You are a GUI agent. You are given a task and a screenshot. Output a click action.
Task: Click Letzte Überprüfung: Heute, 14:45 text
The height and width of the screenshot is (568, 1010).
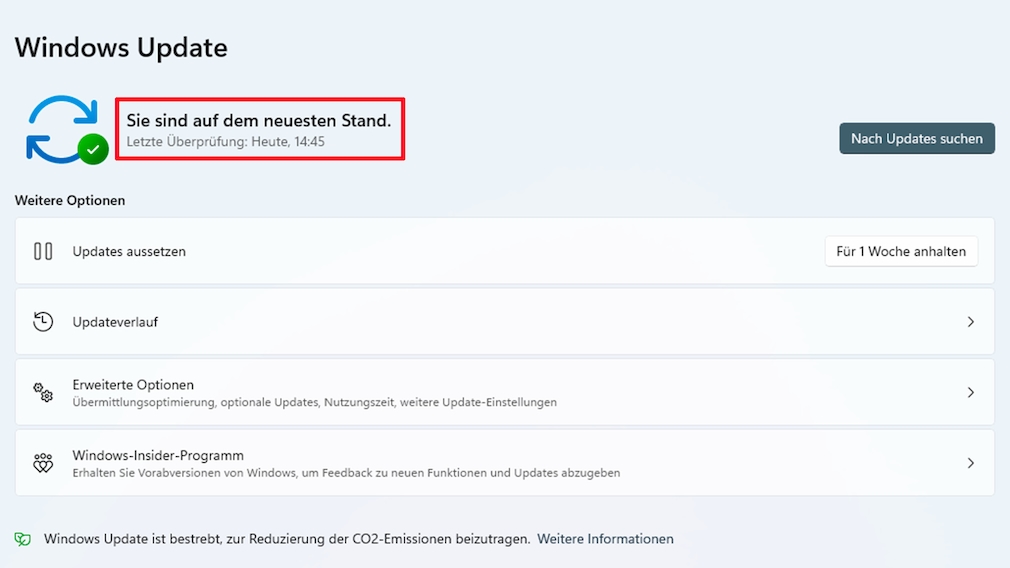[x=225, y=142]
